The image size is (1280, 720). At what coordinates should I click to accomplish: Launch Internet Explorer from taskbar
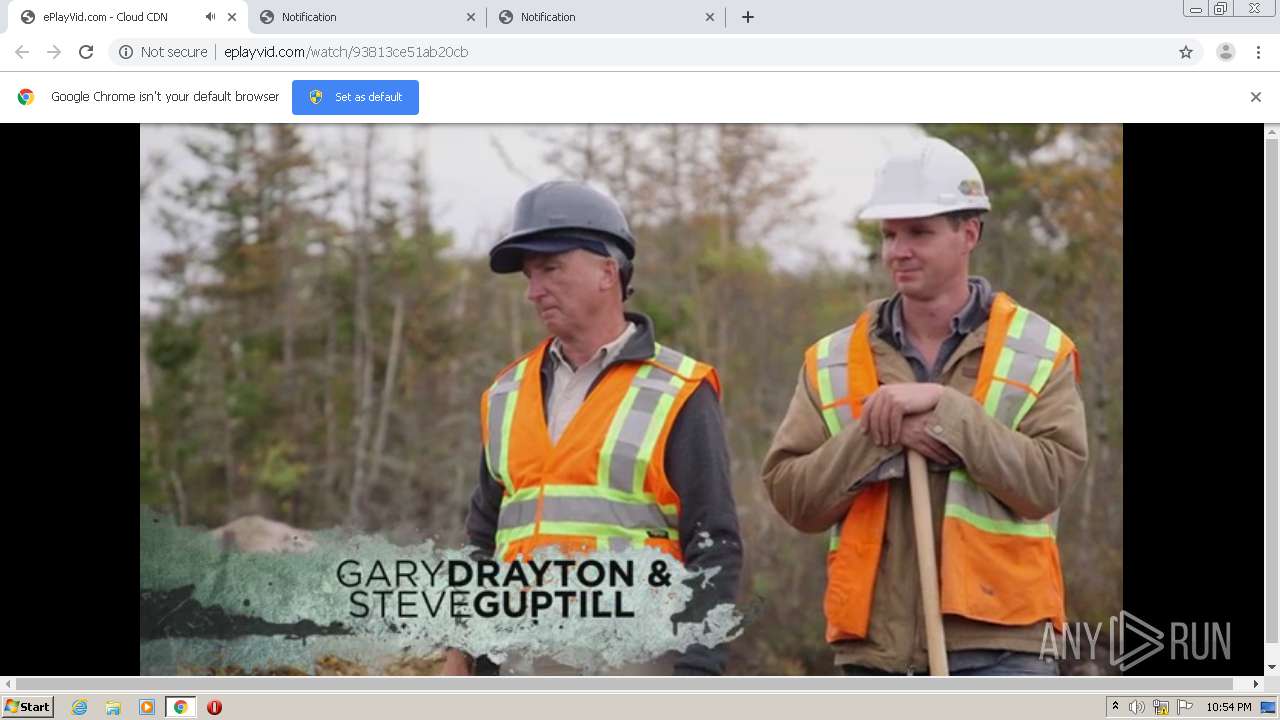79,707
